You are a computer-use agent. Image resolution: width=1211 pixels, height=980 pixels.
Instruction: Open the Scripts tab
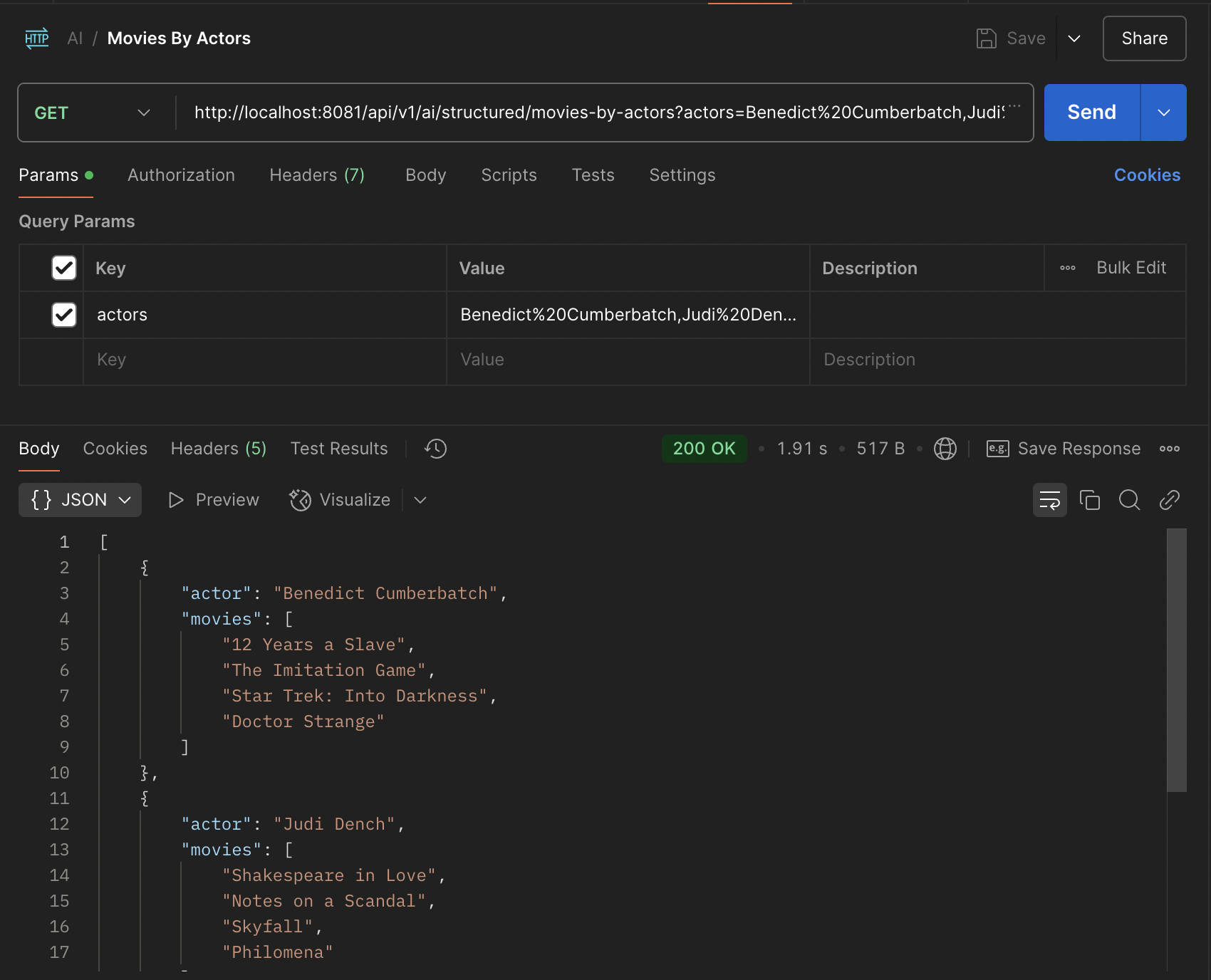(509, 175)
